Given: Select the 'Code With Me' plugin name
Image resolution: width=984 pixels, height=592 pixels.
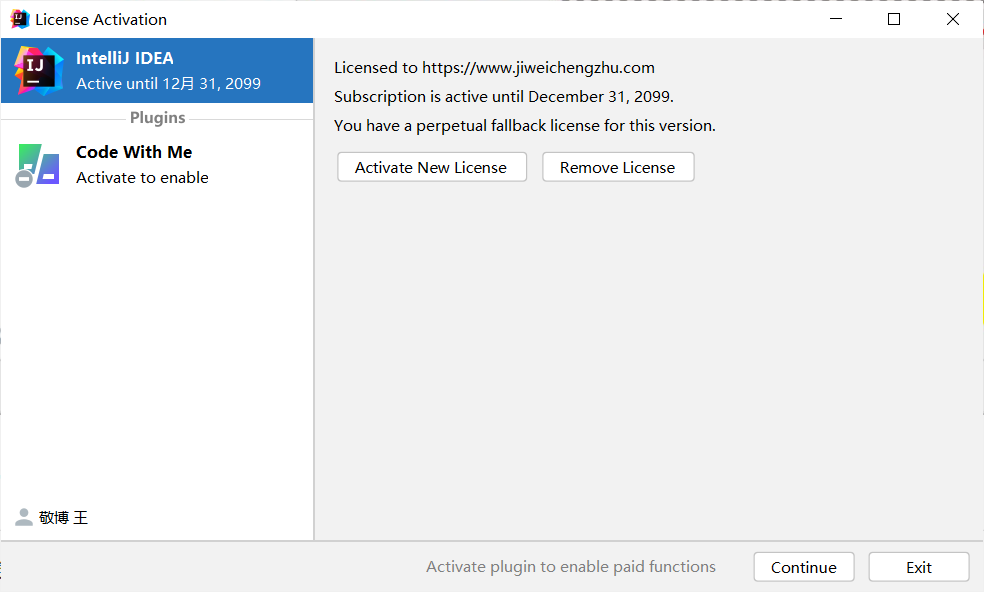Looking at the screenshot, I should pos(134,152).
